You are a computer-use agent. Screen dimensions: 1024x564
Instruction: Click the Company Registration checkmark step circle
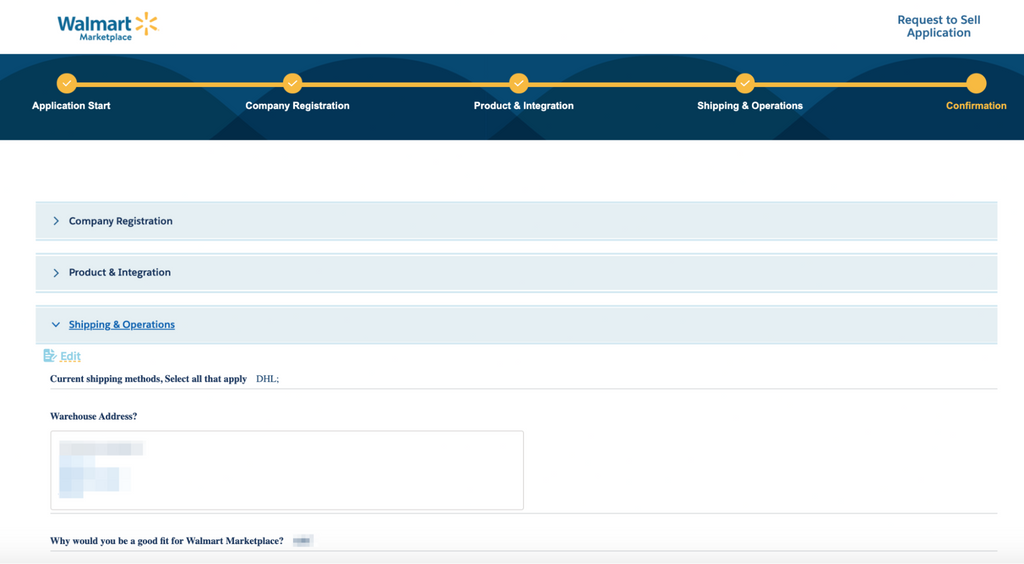pyautogui.click(x=293, y=84)
